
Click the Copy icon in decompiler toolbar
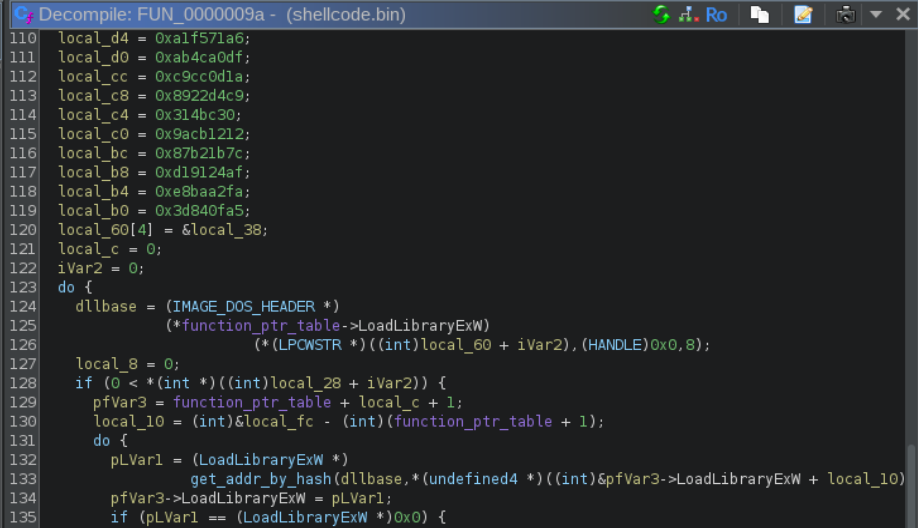point(760,14)
